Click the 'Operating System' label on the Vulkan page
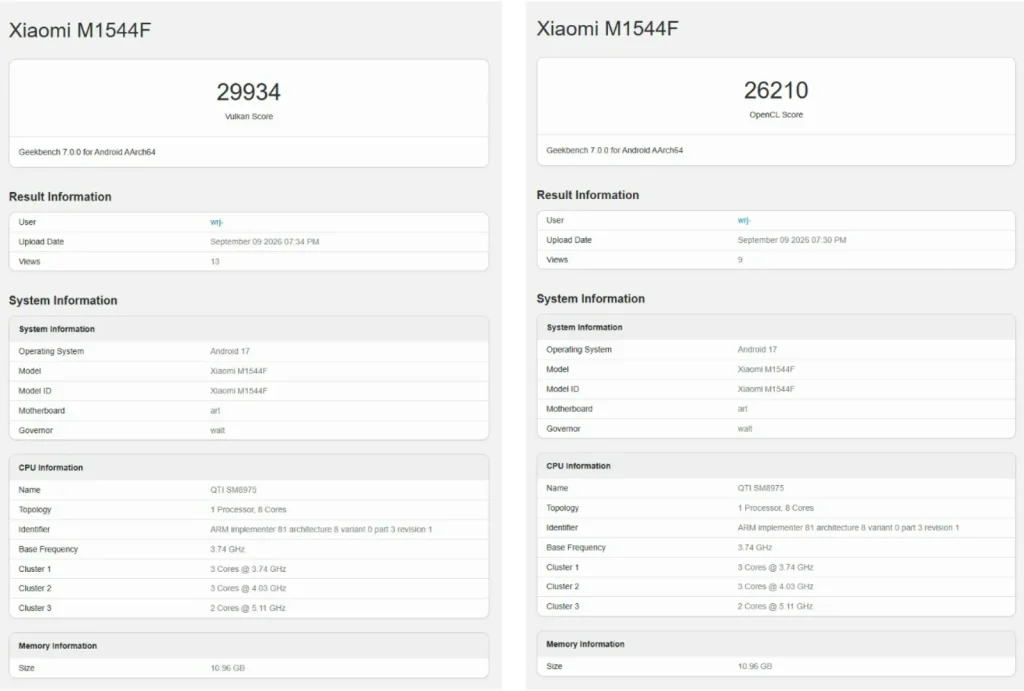 click(x=51, y=351)
